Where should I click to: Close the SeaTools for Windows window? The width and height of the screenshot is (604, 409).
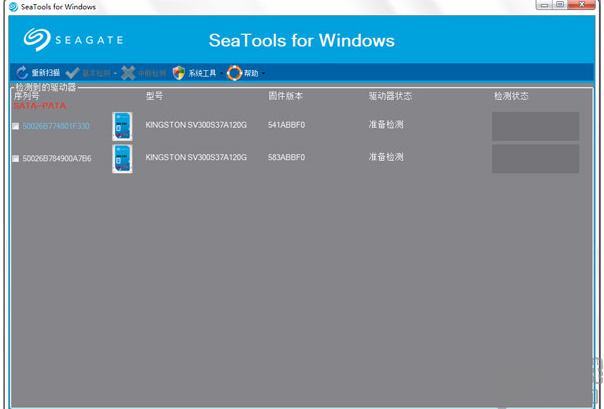(582, 5)
